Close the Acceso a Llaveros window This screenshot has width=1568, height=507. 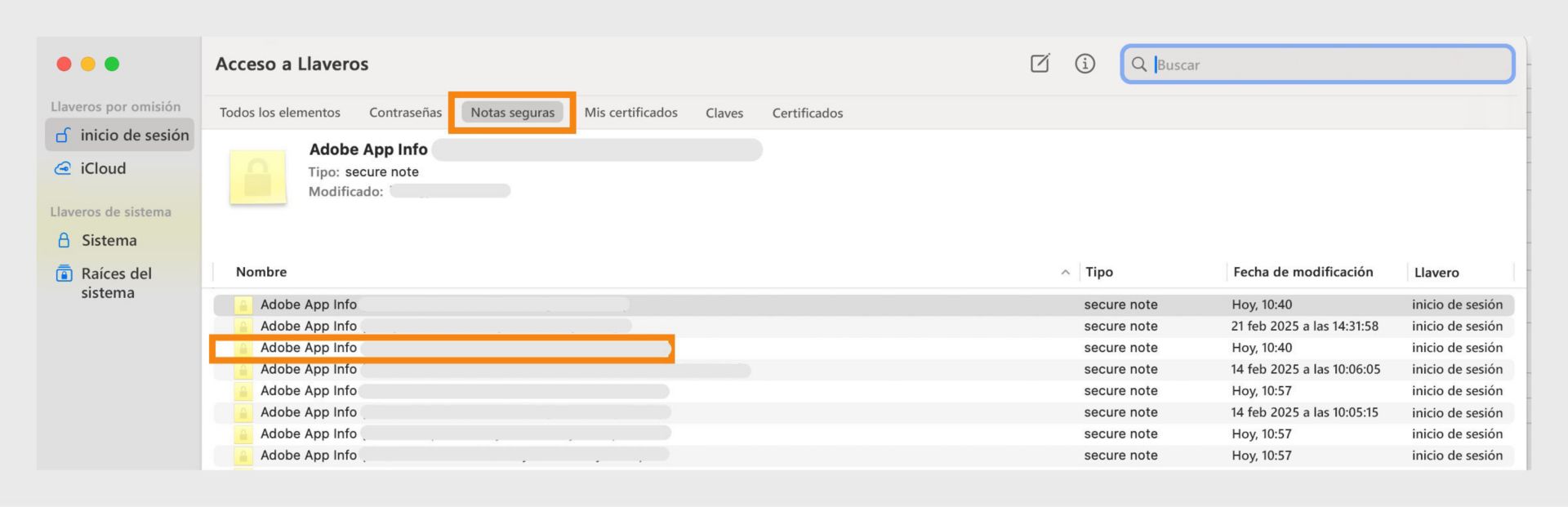pyautogui.click(x=64, y=64)
